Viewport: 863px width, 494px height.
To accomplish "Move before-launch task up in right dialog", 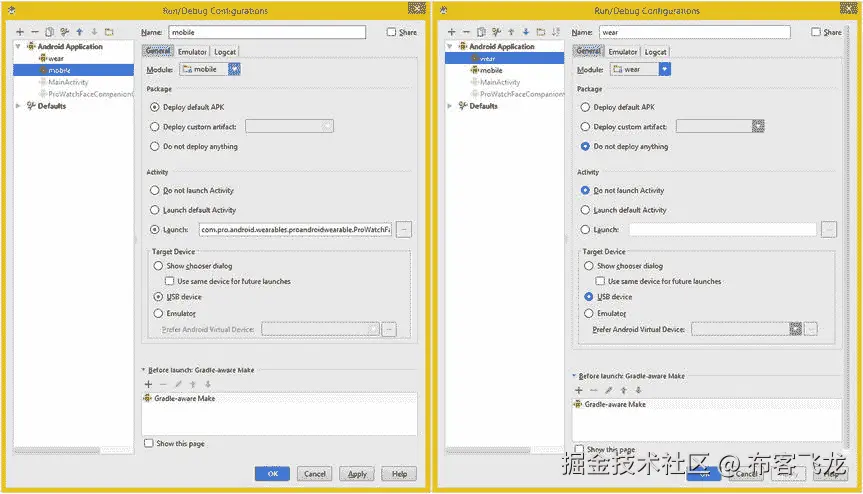I will tap(624, 390).
